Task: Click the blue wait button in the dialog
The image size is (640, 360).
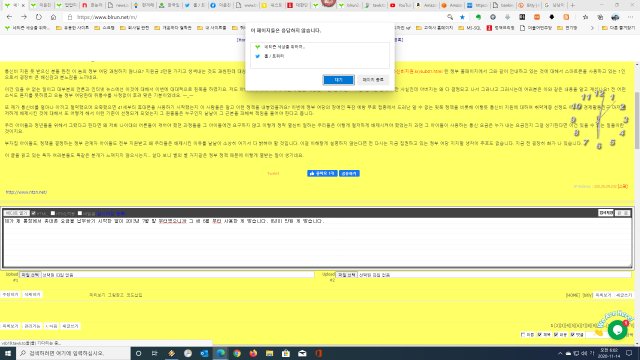Action: [338, 80]
